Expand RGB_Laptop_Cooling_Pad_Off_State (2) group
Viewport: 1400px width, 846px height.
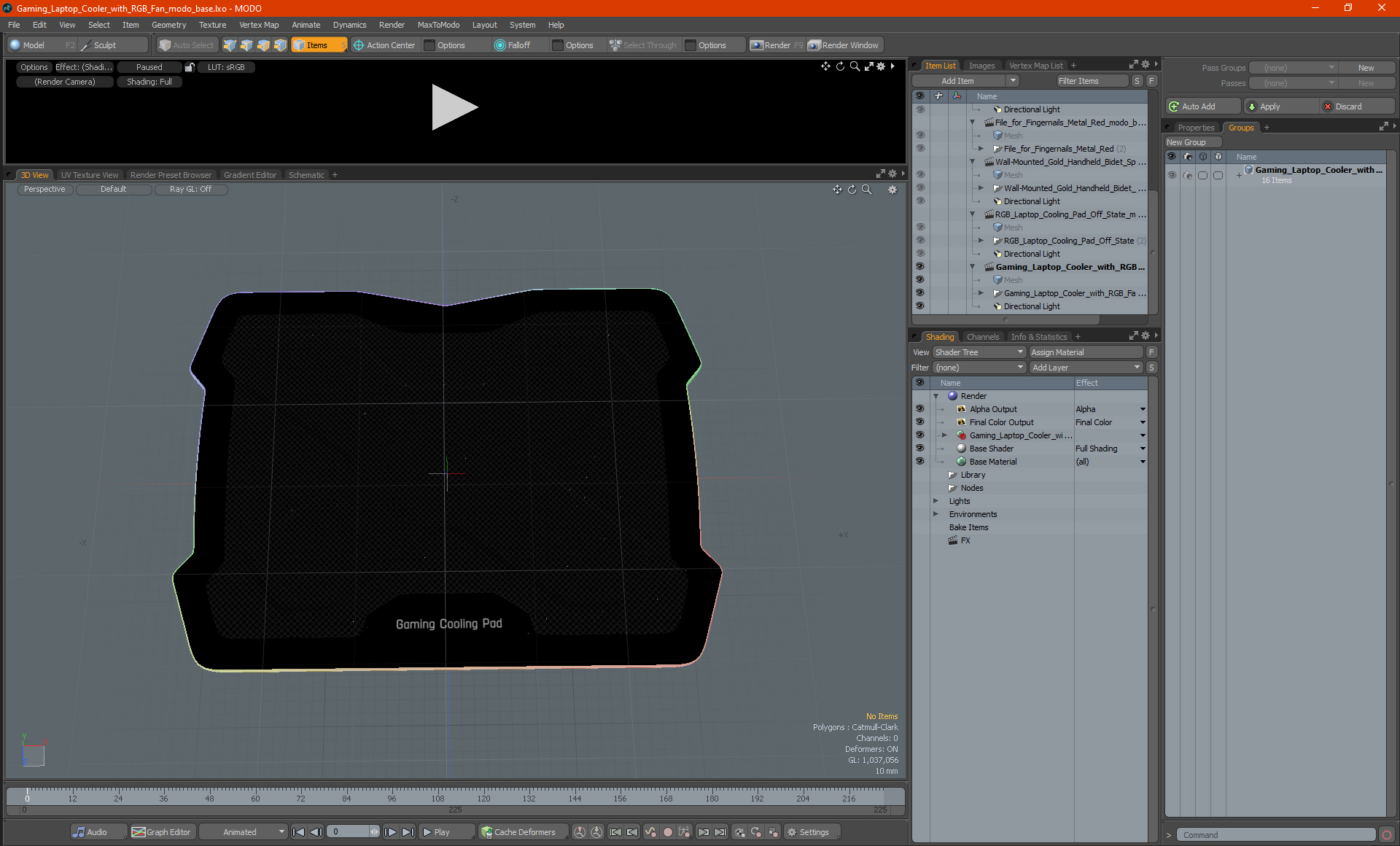tap(981, 241)
